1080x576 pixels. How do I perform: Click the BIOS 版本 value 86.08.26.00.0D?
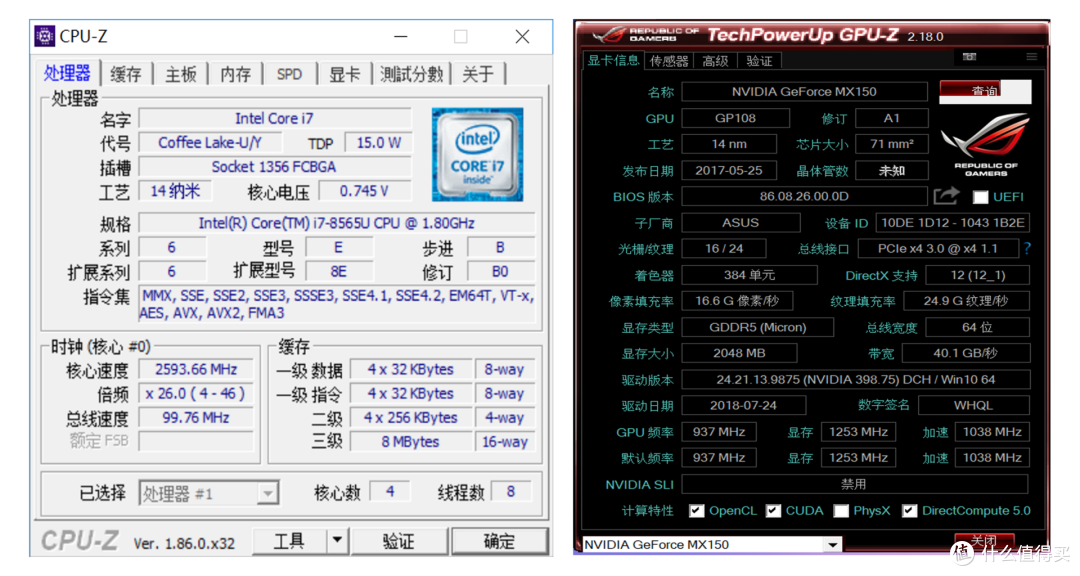click(804, 196)
